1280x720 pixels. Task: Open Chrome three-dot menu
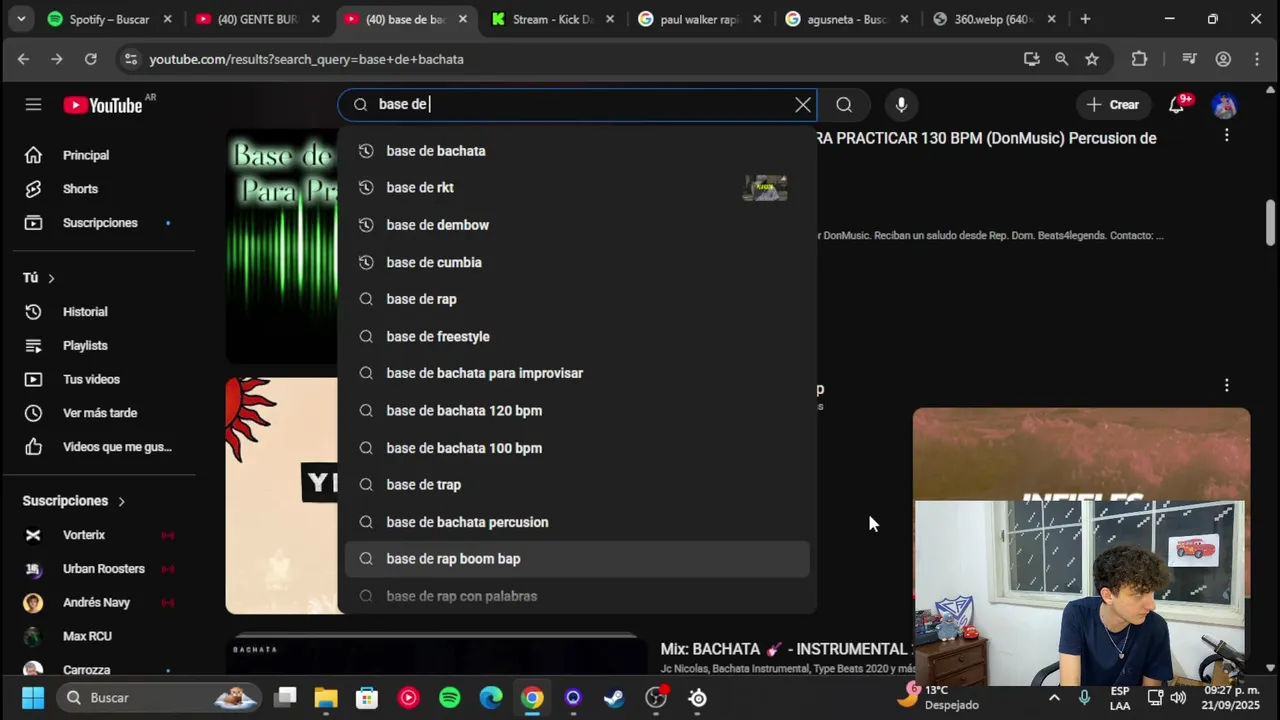click(1257, 59)
